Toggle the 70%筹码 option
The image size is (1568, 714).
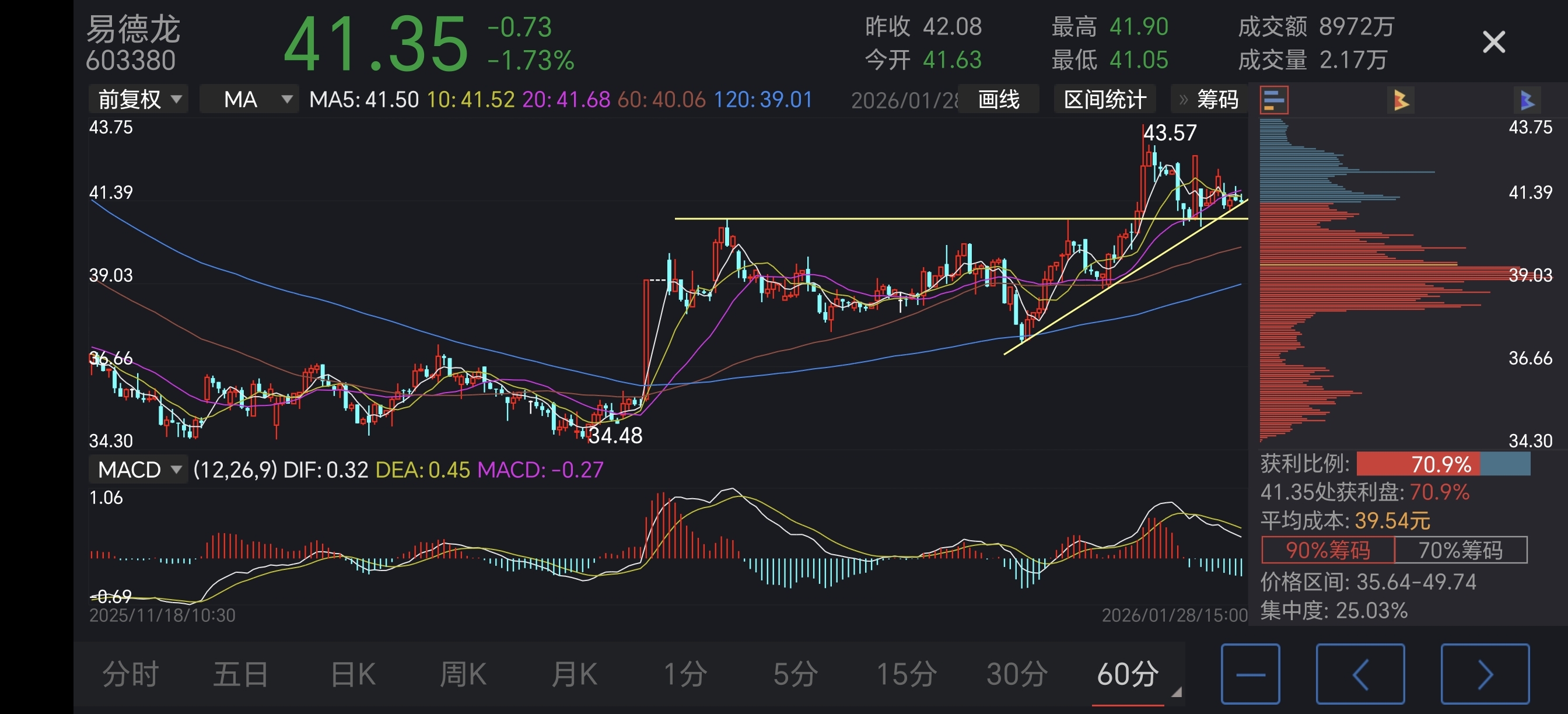(x=1460, y=550)
